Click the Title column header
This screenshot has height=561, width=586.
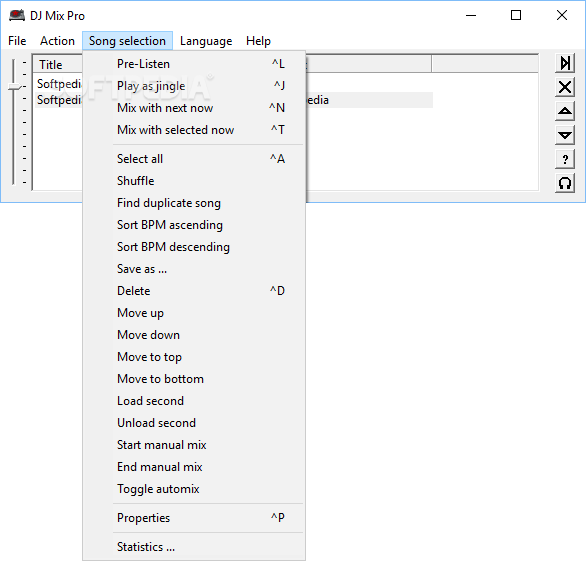58,64
